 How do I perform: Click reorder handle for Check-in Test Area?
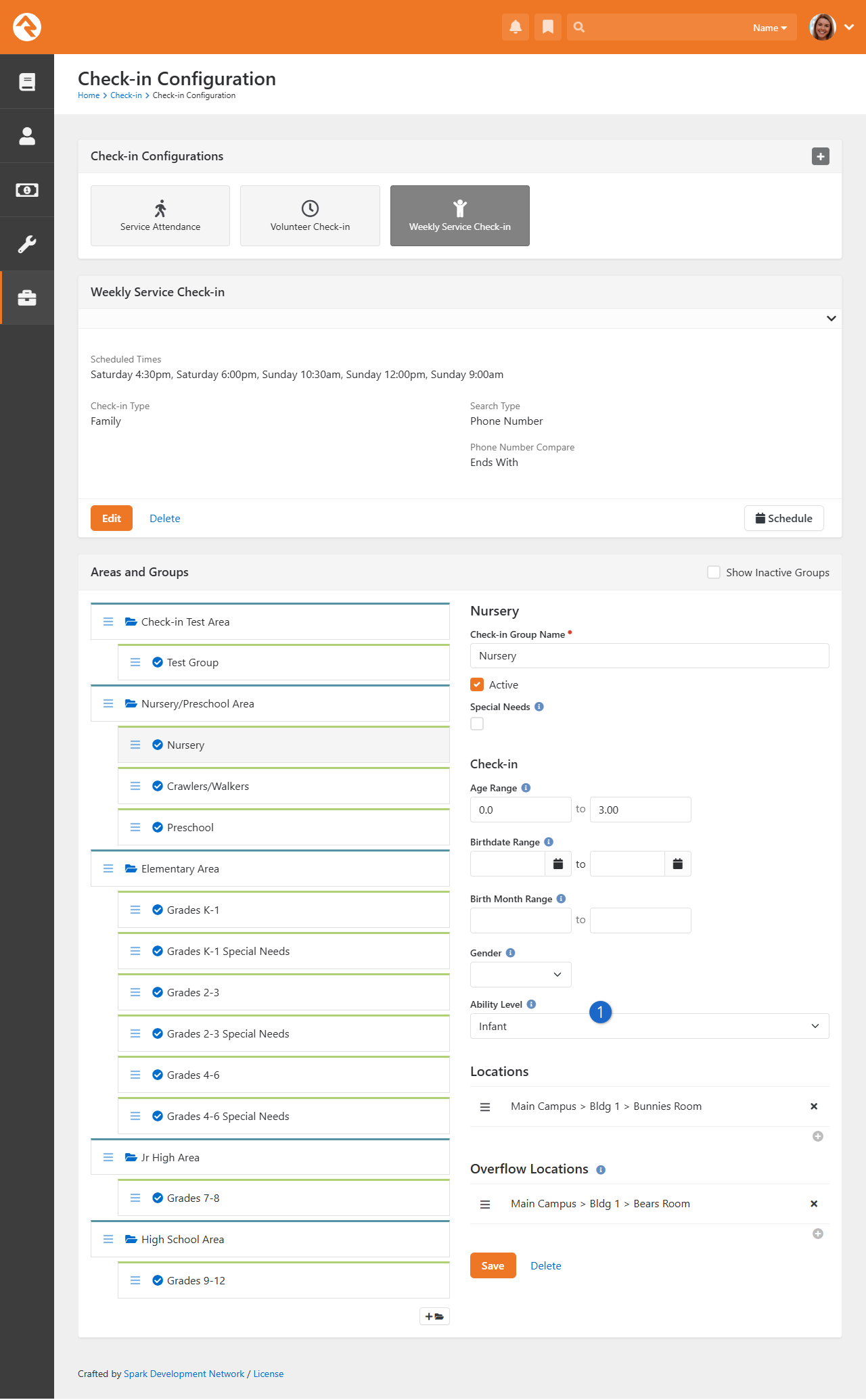108,622
